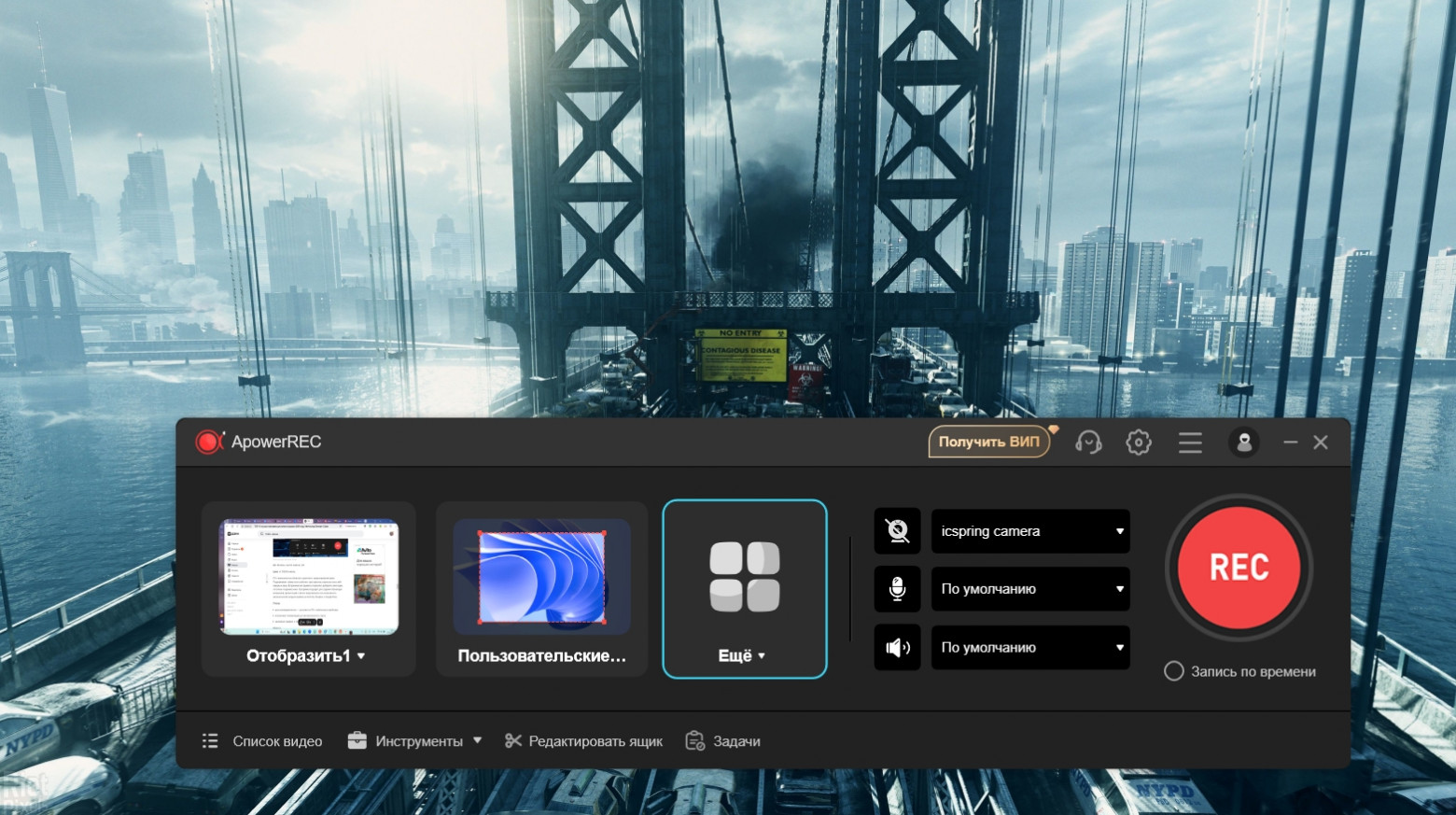Screen dimensions: 1456x815
Task: Open the Список видео list
Action: point(263,741)
